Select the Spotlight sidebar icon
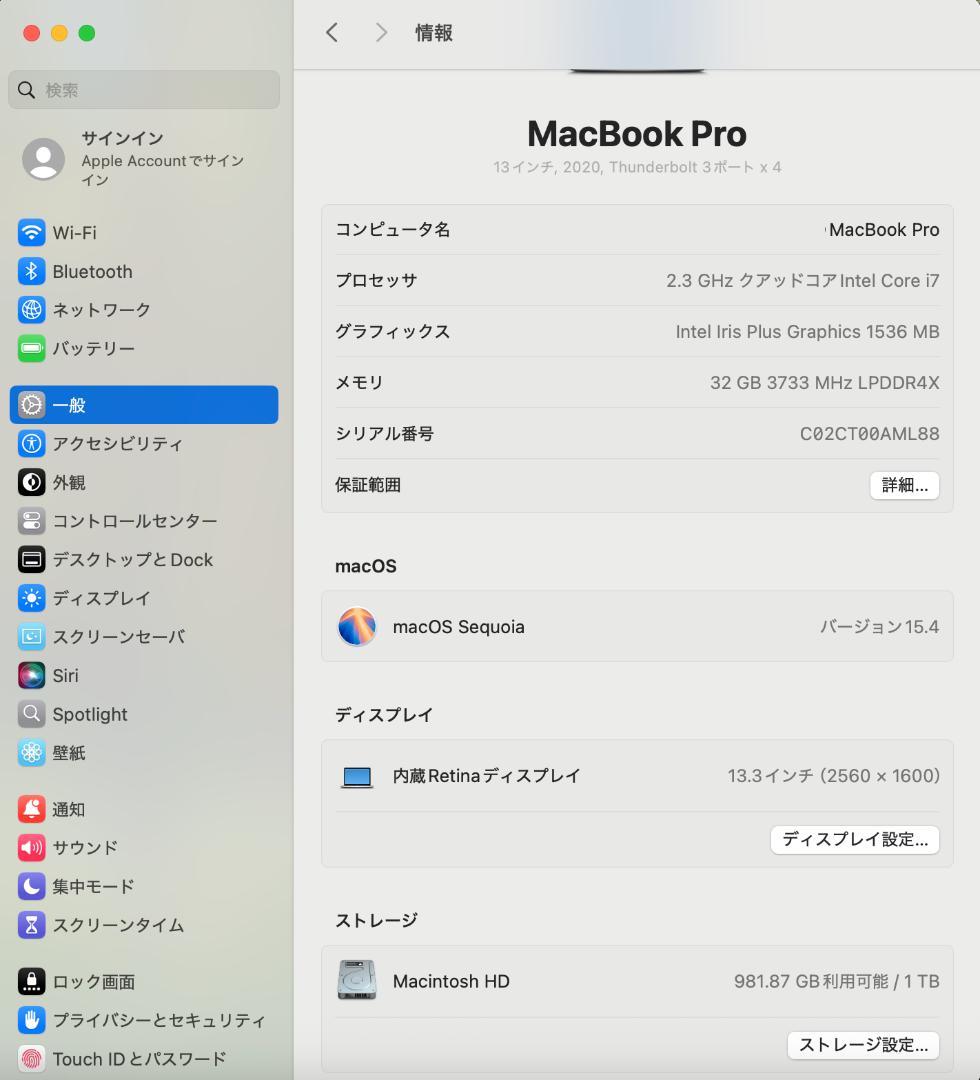This screenshot has width=980, height=1080. click(x=28, y=714)
